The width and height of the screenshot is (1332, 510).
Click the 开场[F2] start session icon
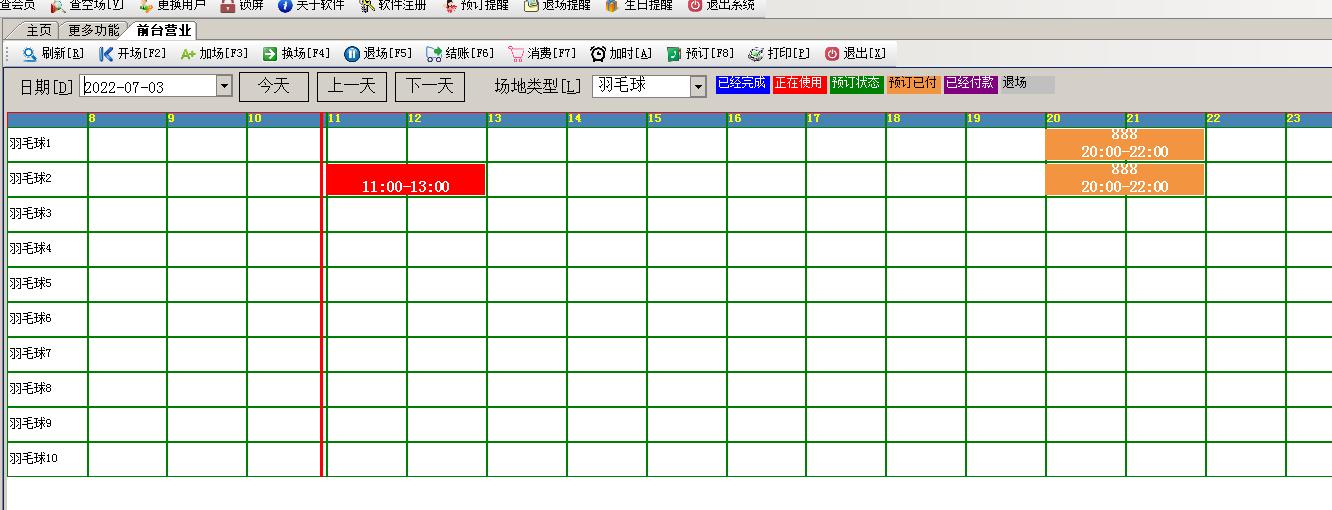click(106, 54)
